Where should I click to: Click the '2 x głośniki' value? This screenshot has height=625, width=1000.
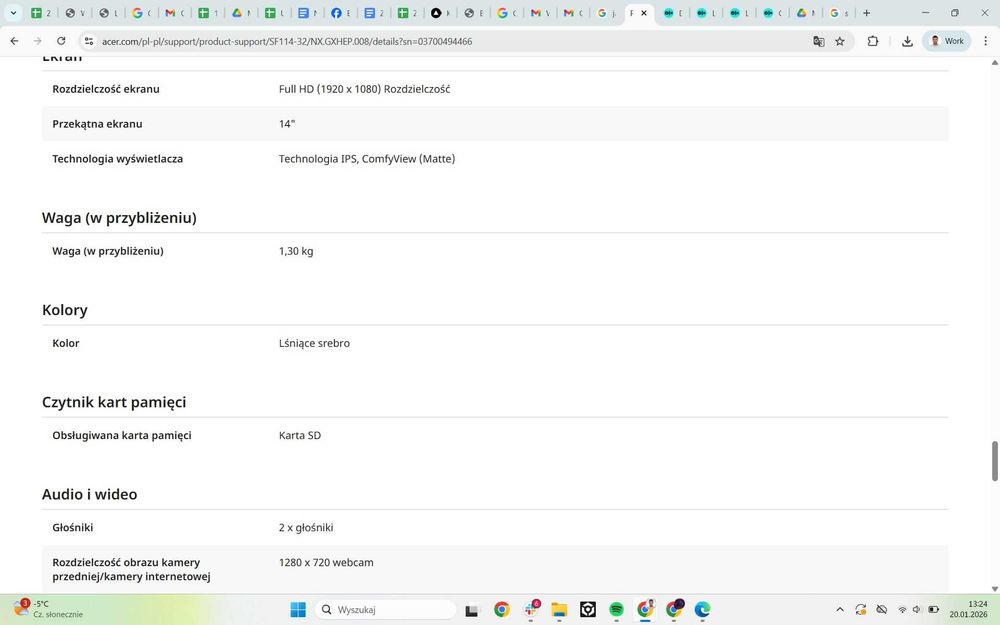click(x=305, y=528)
